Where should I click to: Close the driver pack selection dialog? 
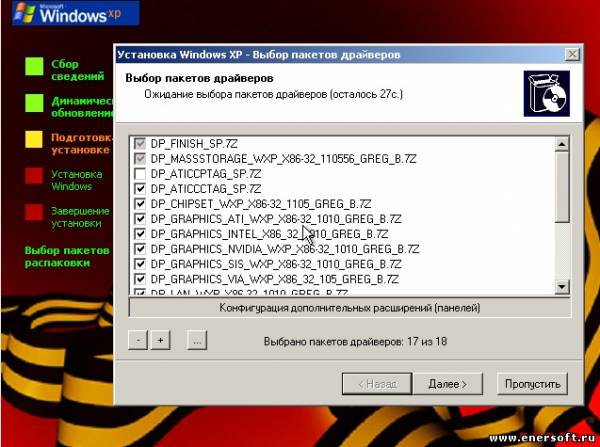tap(572, 55)
